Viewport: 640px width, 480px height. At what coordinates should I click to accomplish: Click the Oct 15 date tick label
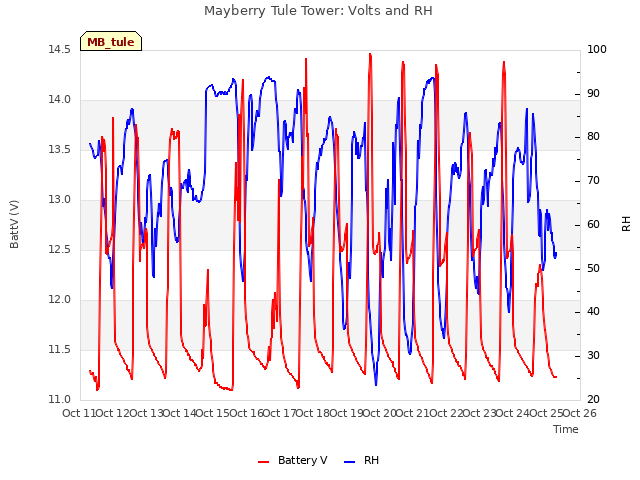pos(213,413)
